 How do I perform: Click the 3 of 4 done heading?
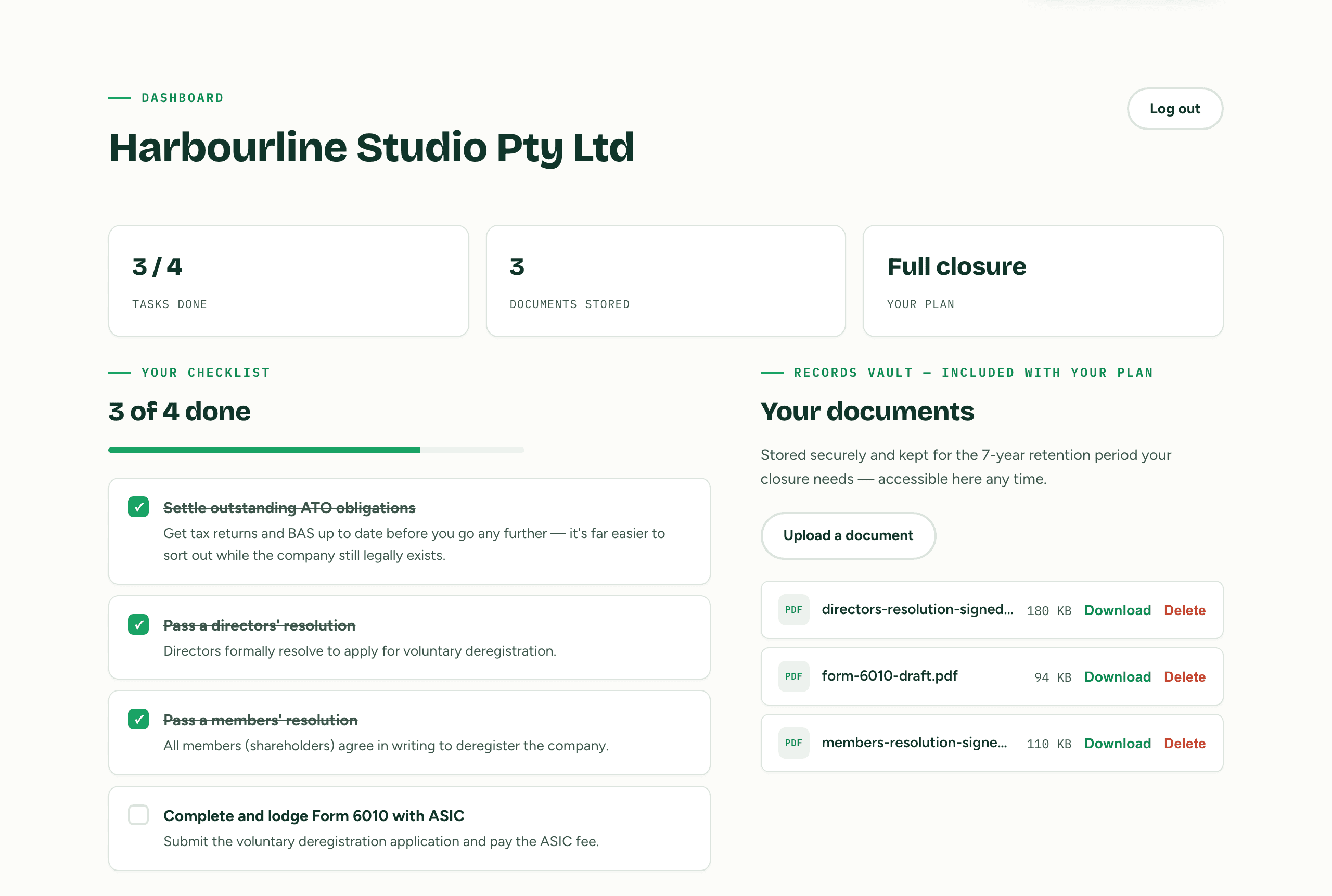point(180,412)
